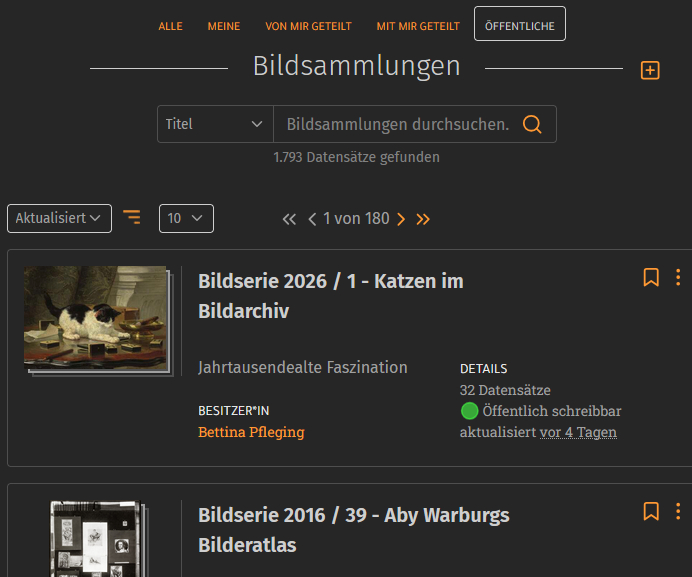Jump to the last page with double-right arrows
The height and width of the screenshot is (577, 692).
pyautogui.click(x=423, y=219)
